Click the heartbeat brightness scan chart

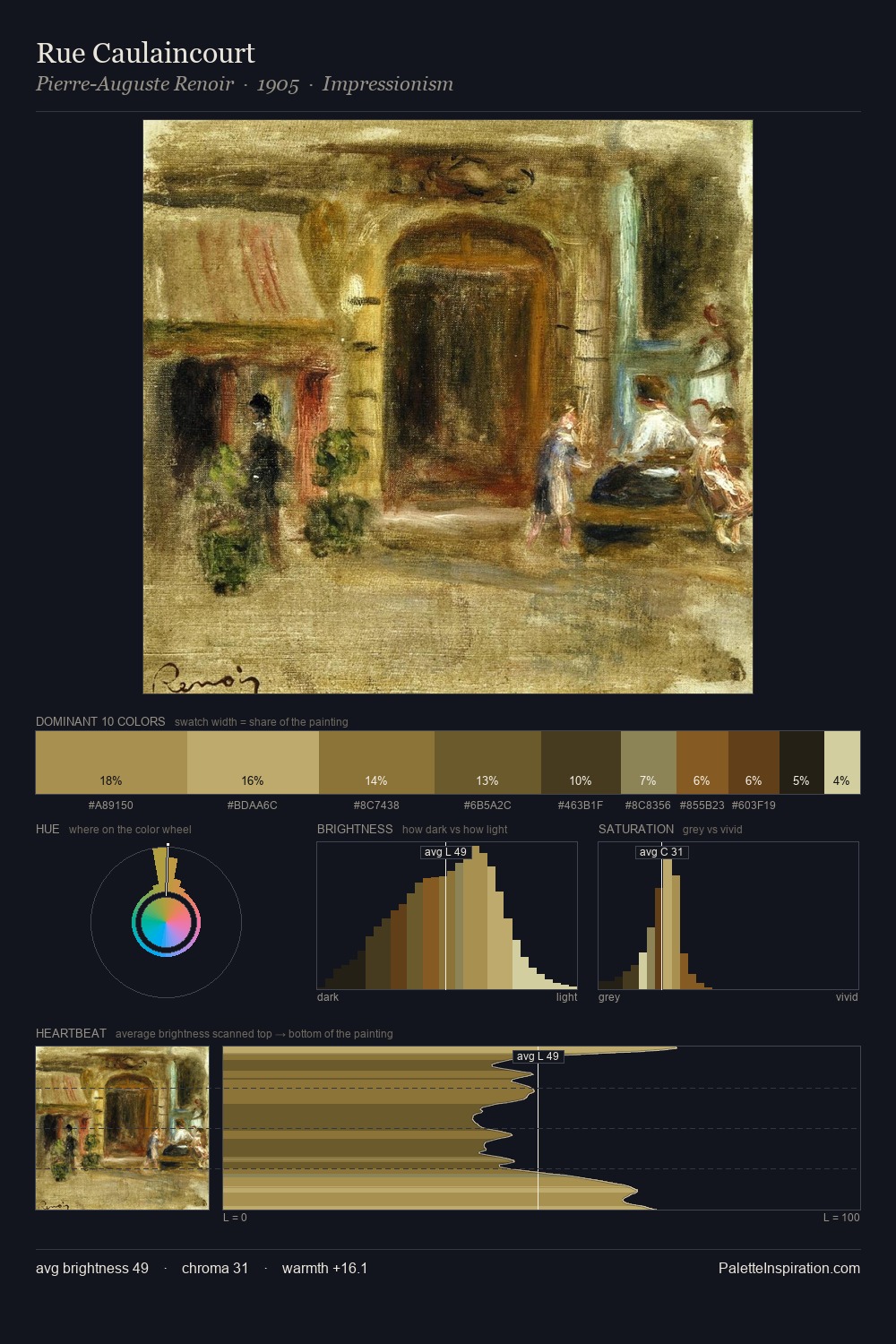click(541, 1128)
